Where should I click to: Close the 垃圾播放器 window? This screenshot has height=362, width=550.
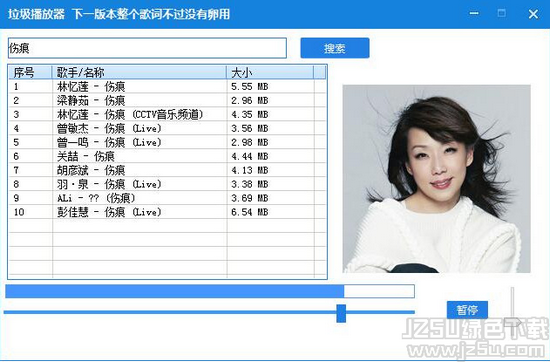tap(533, 14)
